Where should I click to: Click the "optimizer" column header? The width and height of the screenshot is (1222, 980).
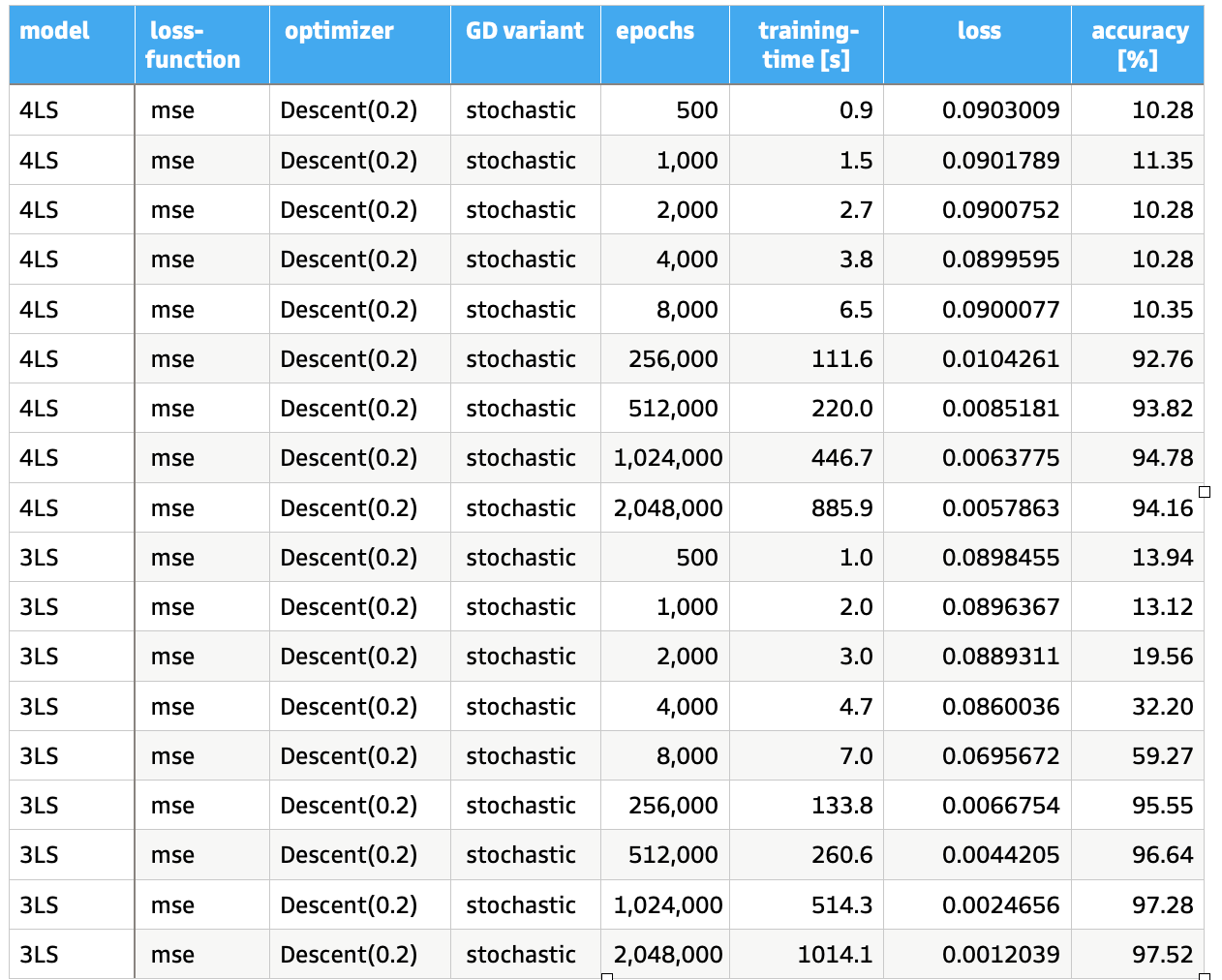[339, 31]
